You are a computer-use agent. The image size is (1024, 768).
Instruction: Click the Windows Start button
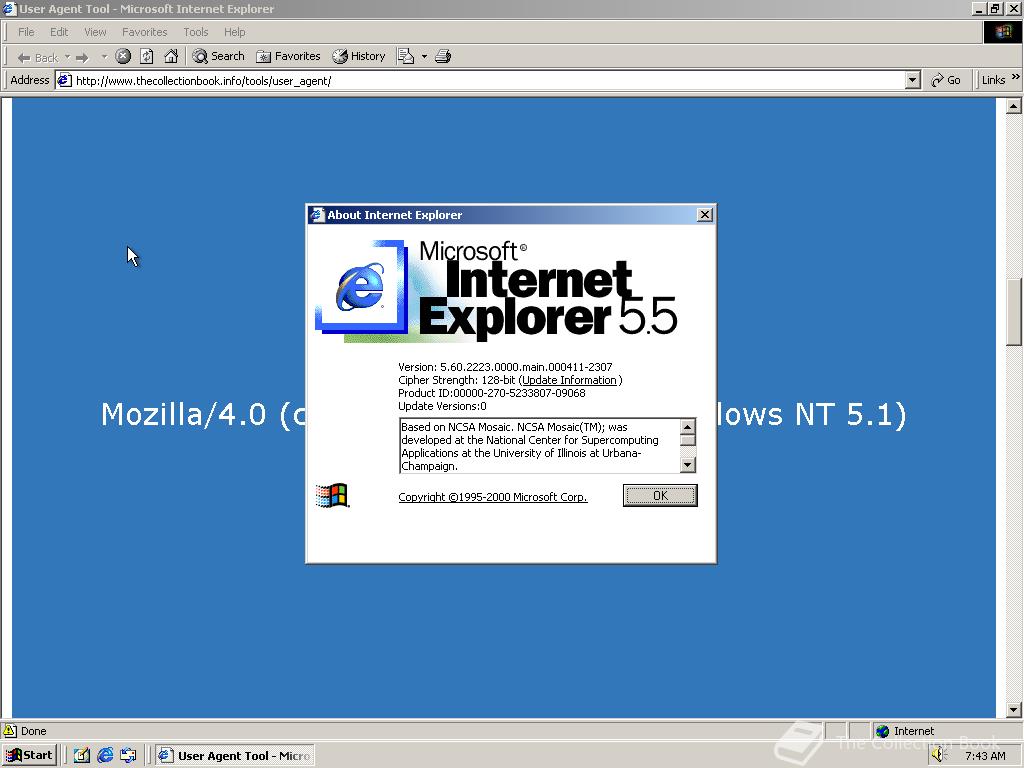tap(30, 756)
